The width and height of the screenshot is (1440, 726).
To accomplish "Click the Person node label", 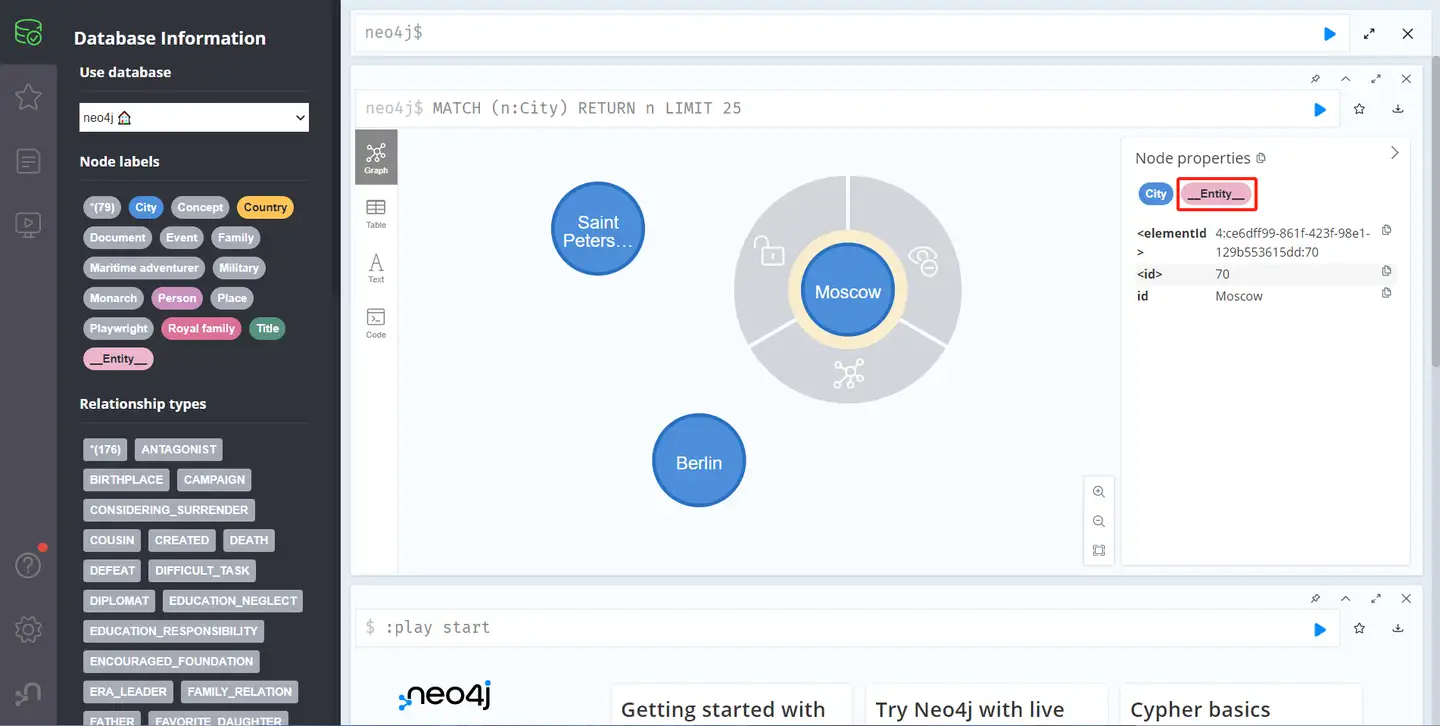I will tap(177, 298).
